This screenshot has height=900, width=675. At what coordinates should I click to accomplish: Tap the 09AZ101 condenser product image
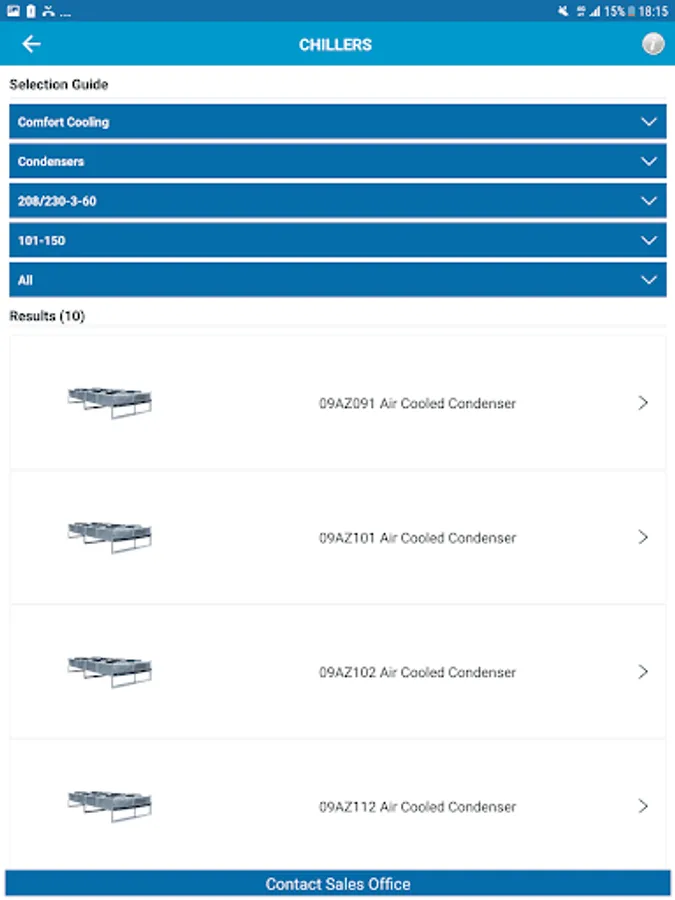110,536
